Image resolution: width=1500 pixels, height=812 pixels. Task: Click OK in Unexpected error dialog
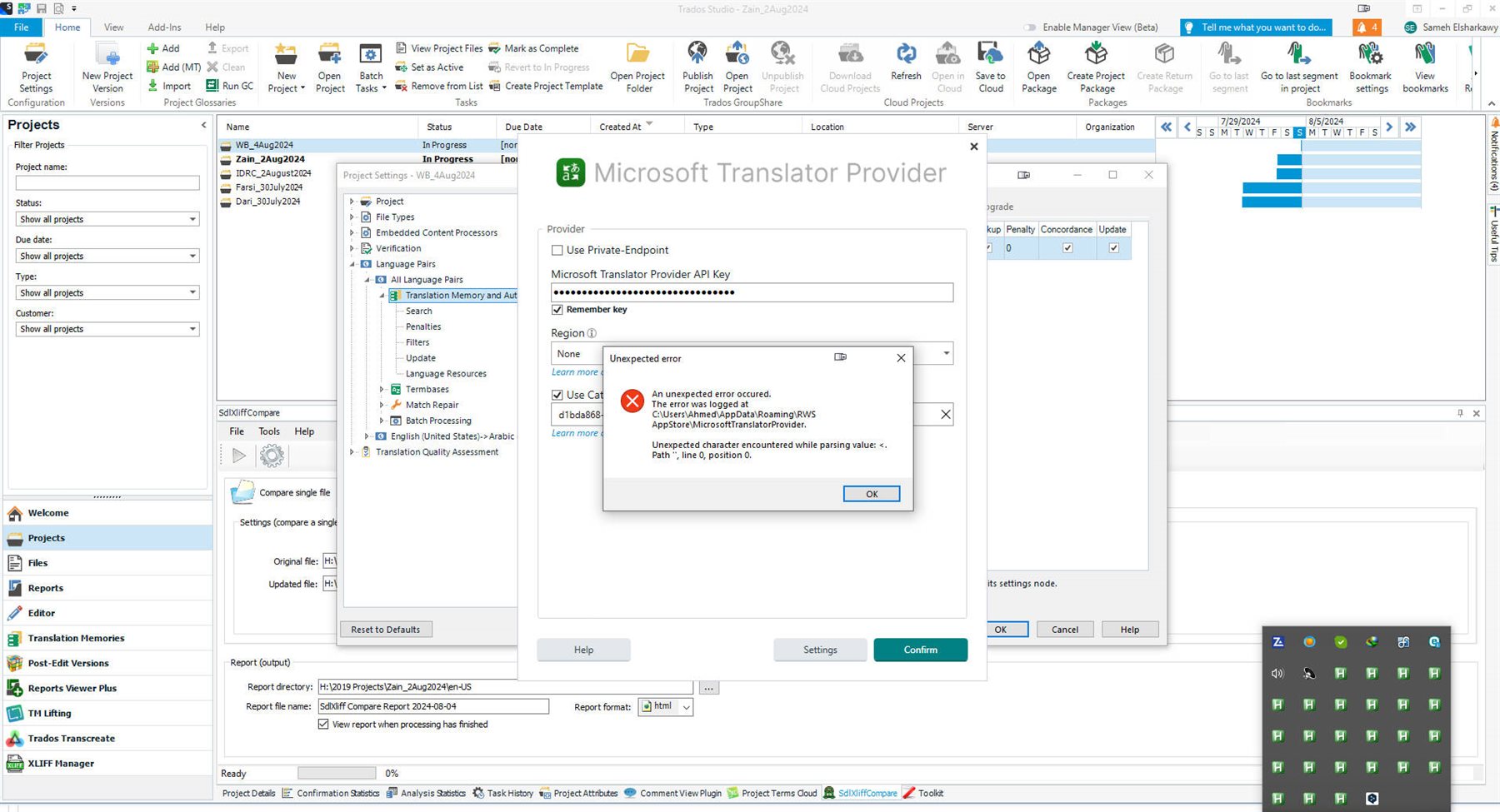click(x=872, y=494)
